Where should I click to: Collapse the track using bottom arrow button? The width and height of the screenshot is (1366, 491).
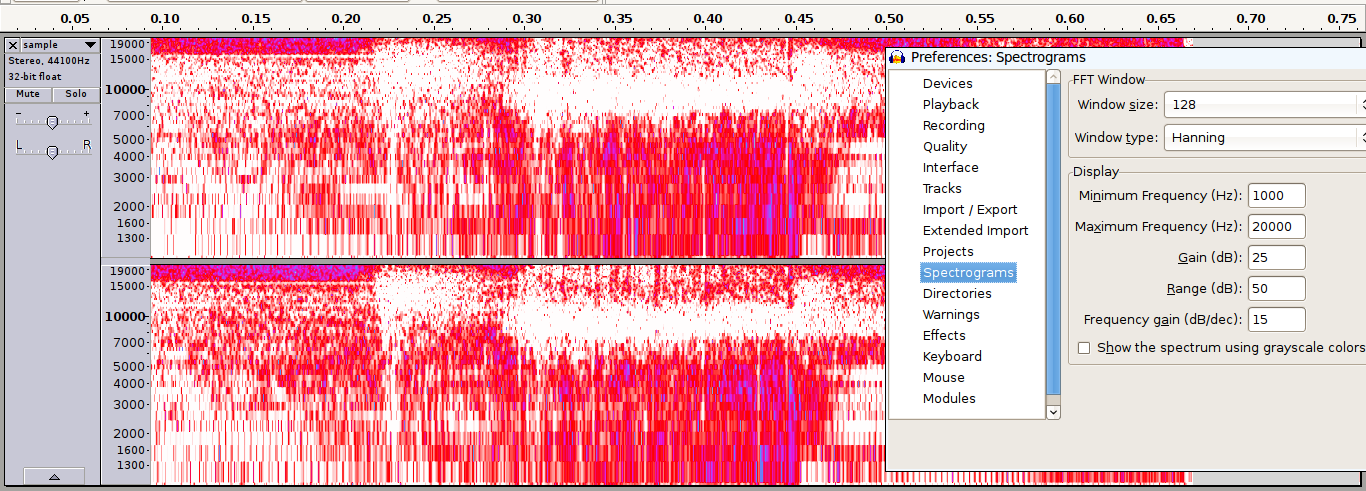(53, 476)
